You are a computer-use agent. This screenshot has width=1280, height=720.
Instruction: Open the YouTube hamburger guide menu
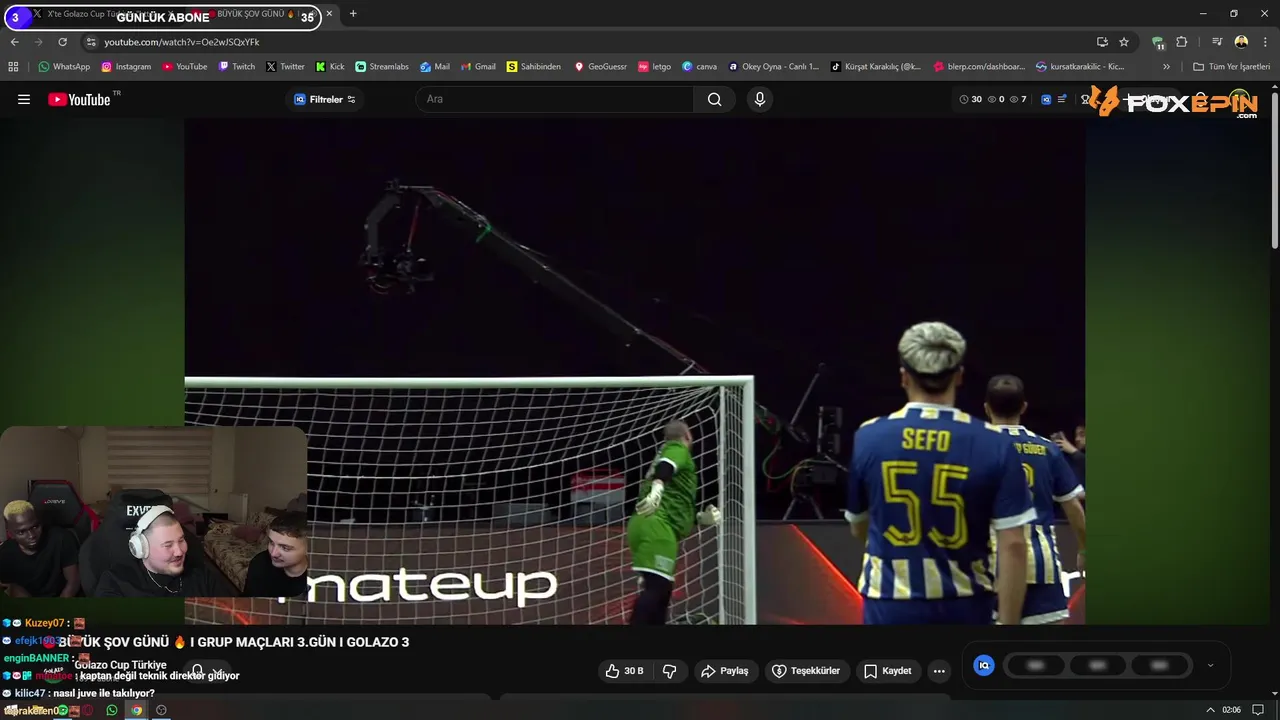(24, 99)
